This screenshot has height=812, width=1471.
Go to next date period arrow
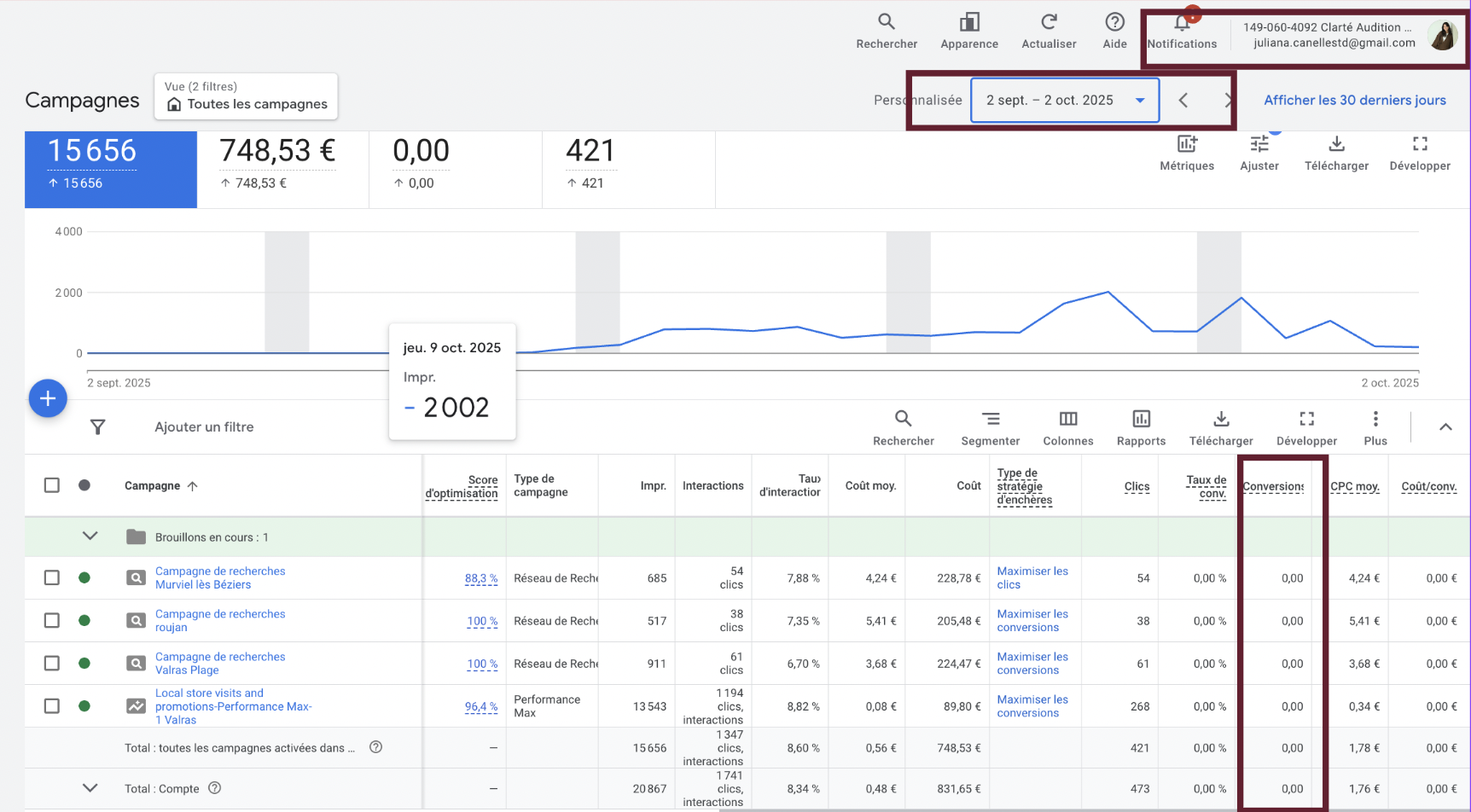[x=1228, y=100]
